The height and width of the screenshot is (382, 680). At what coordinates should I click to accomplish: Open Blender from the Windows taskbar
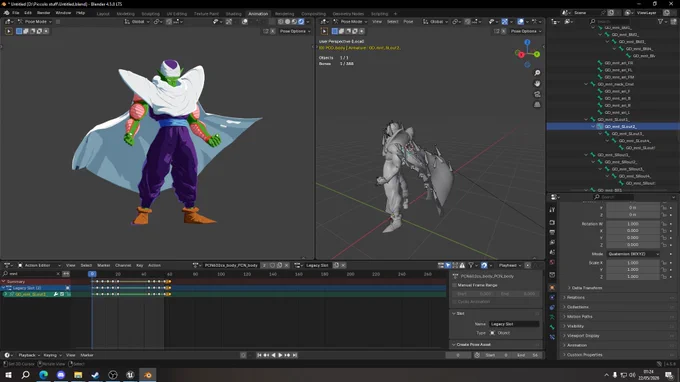147,375
